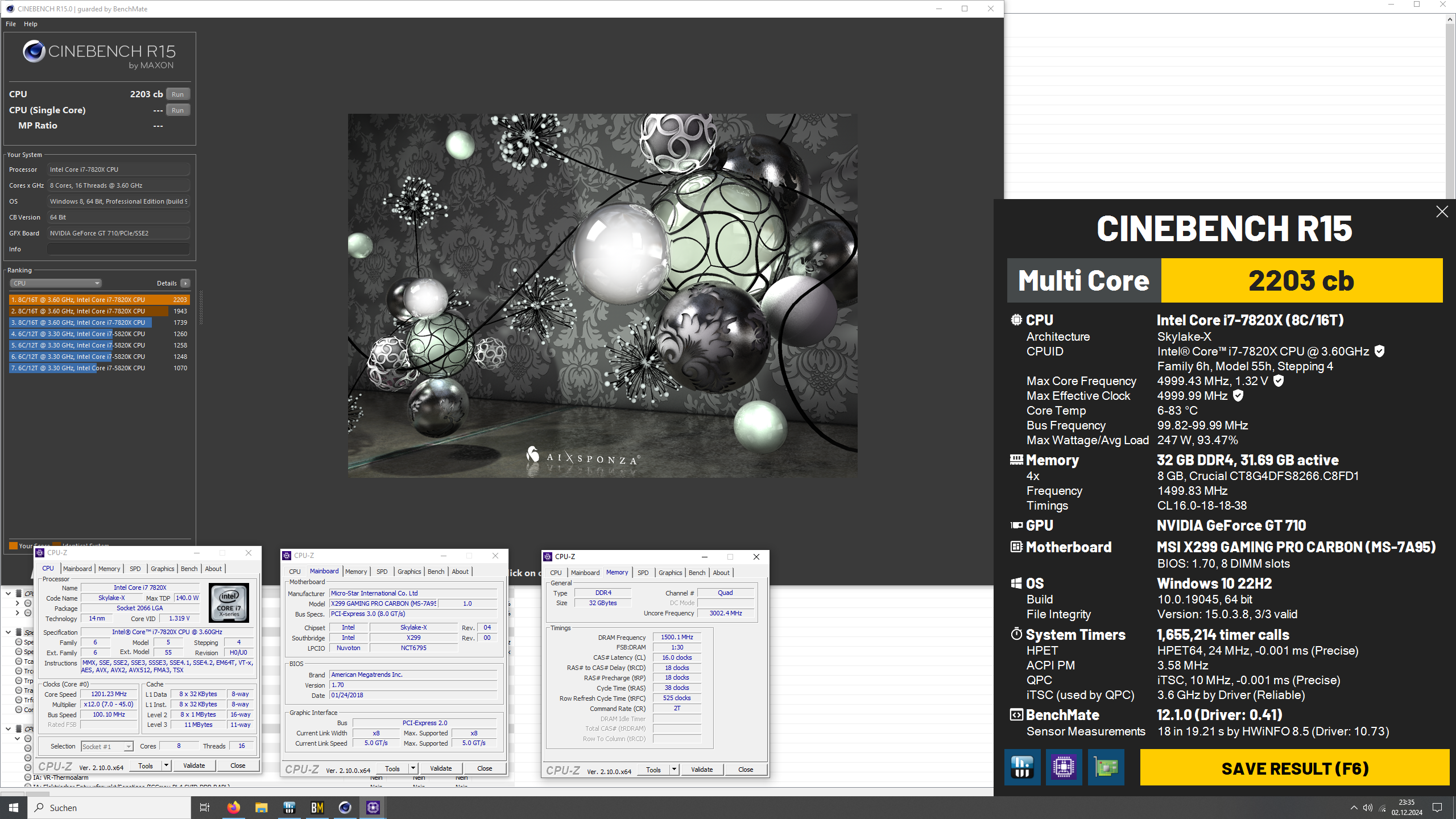Viewport: 1456px width, 819px height.
Task: Open the Windows notification center
Action: [1437, 808]
